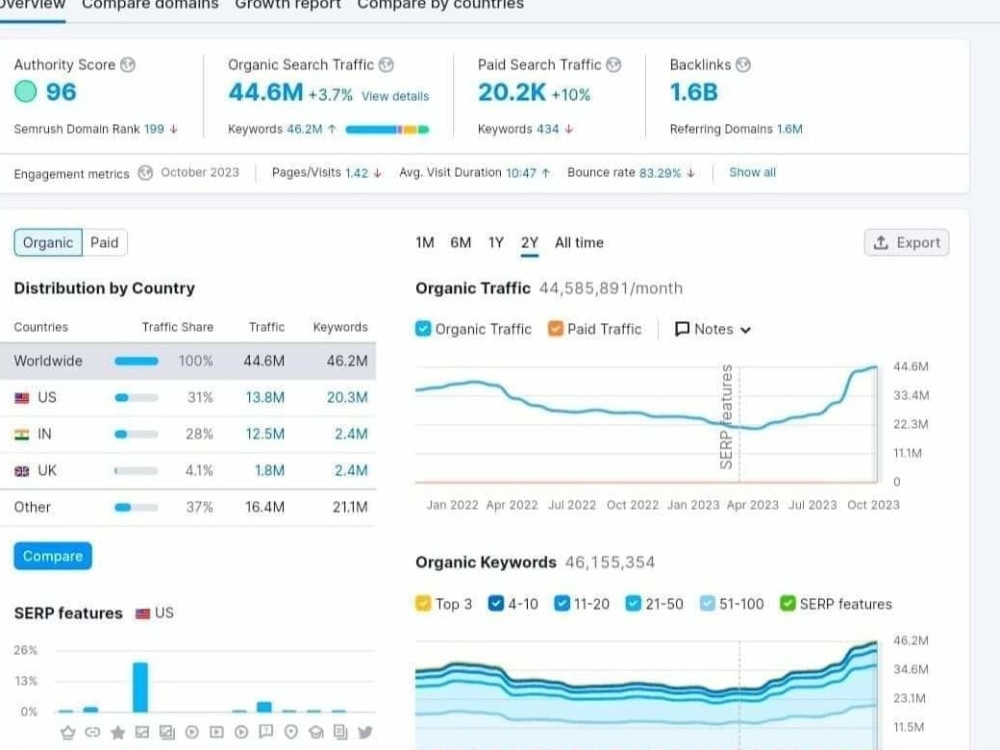Open the View details link

[x=395, y=96]
